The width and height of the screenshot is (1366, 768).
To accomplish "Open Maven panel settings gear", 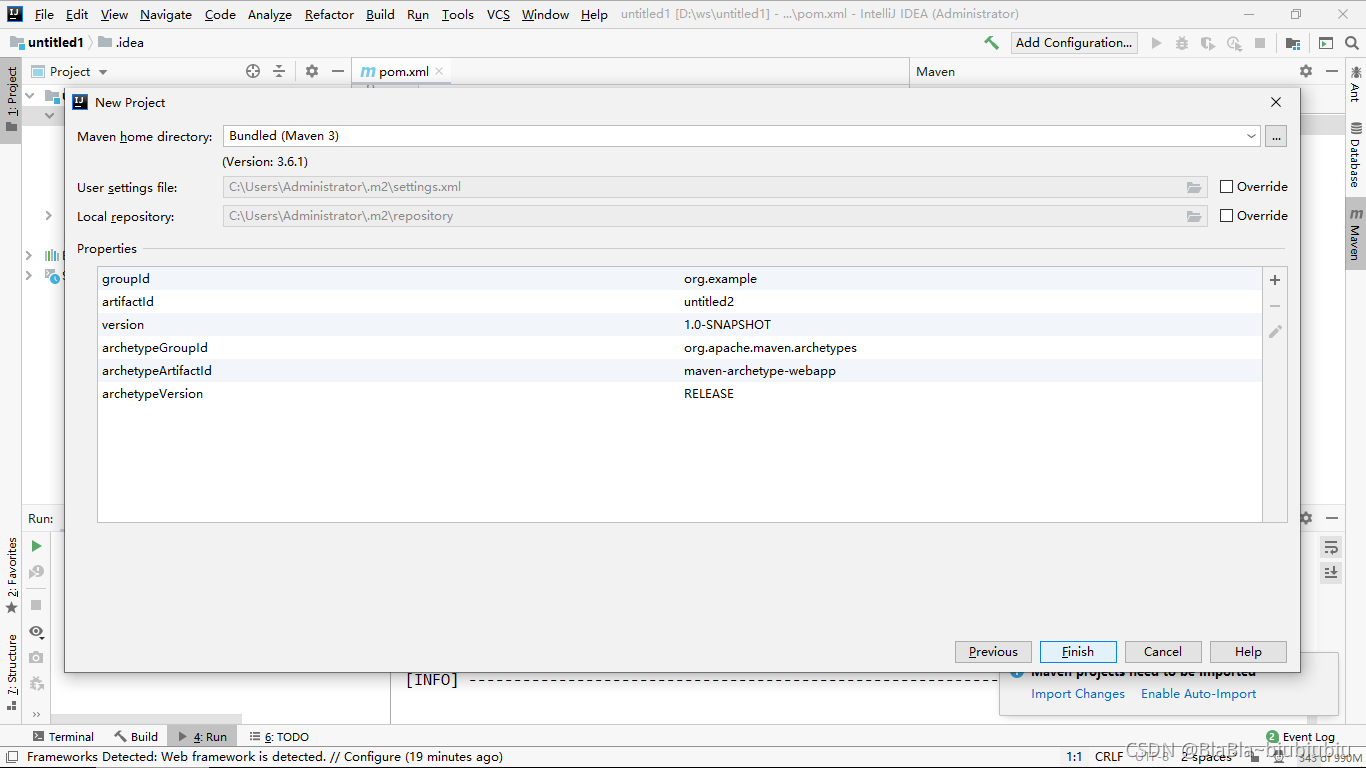I will [1306, 71].
